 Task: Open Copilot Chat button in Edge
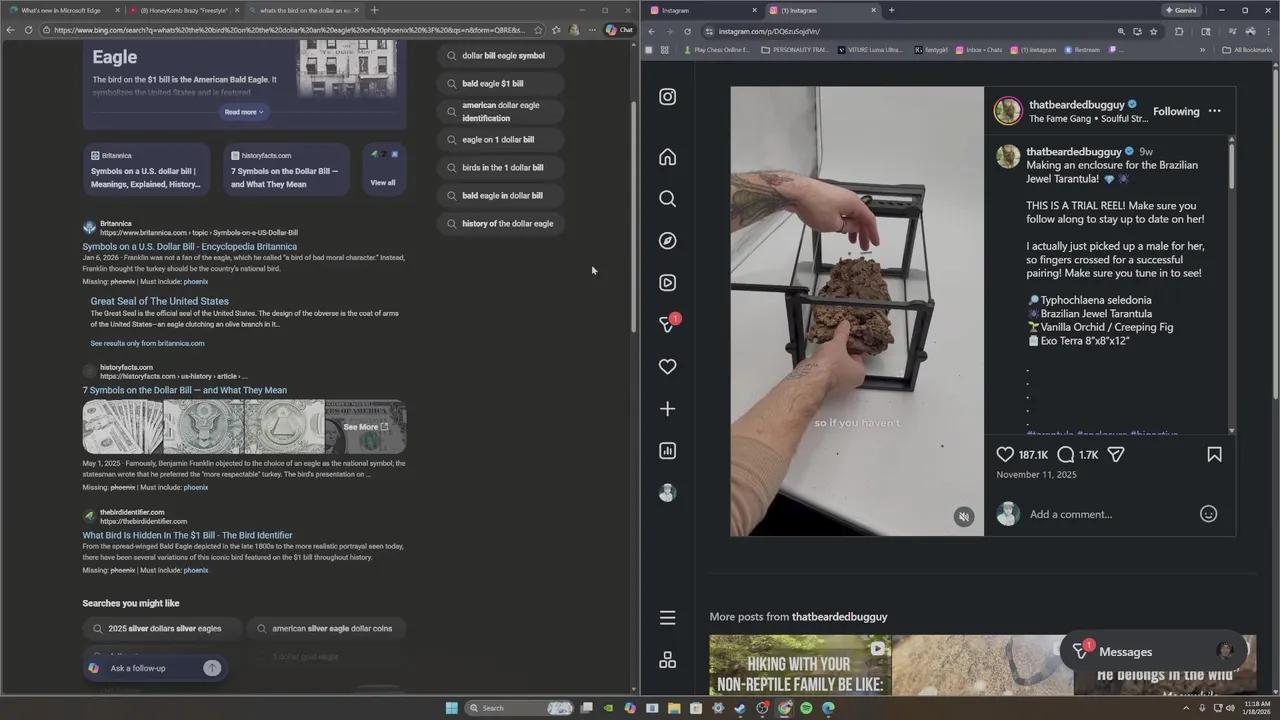(x=620, y=30)
